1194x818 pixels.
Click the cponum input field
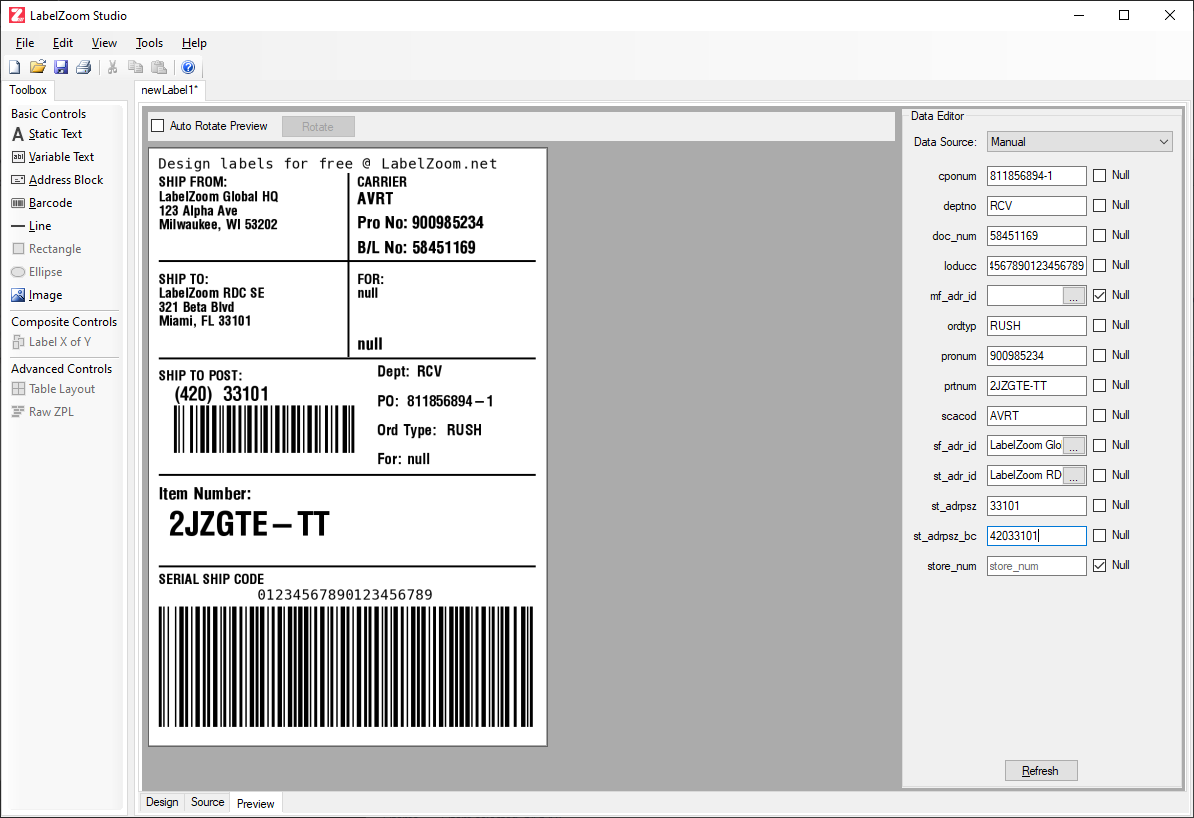tap(1036, 176)
